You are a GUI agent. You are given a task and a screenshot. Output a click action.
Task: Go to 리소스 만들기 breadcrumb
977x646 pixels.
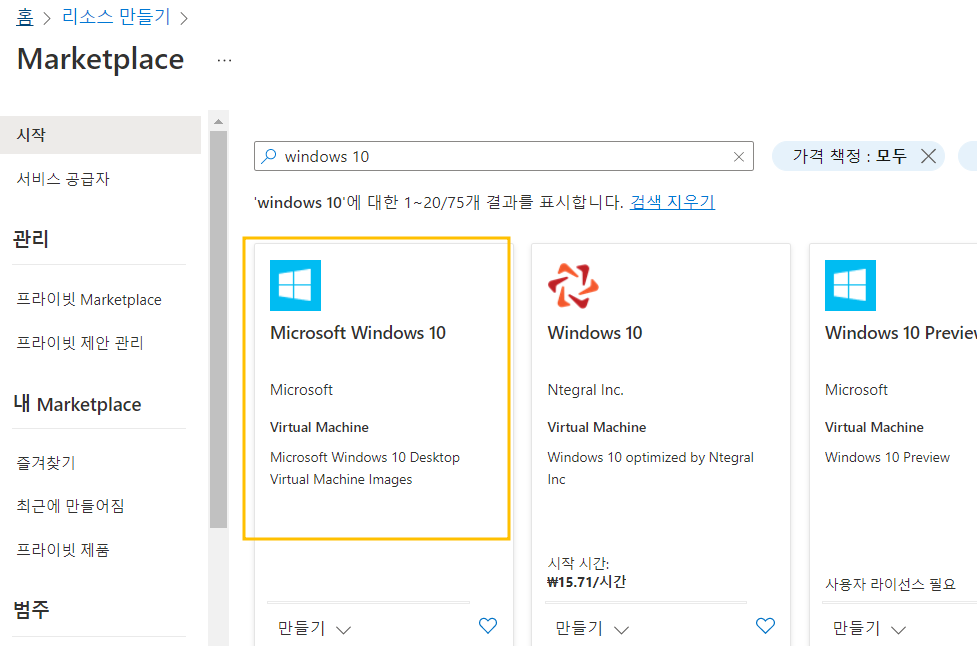(116, 16)
